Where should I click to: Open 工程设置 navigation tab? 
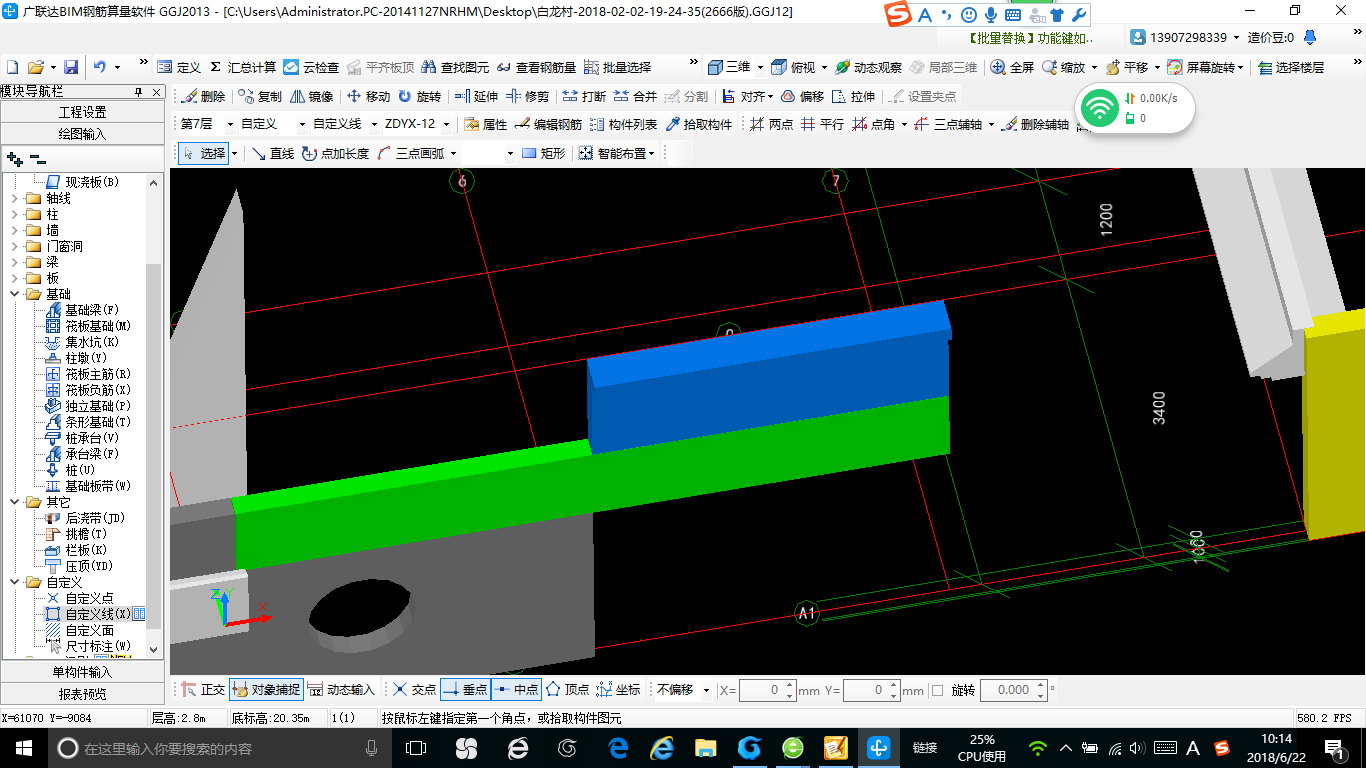pyautogui.click(x=82, y=112)
